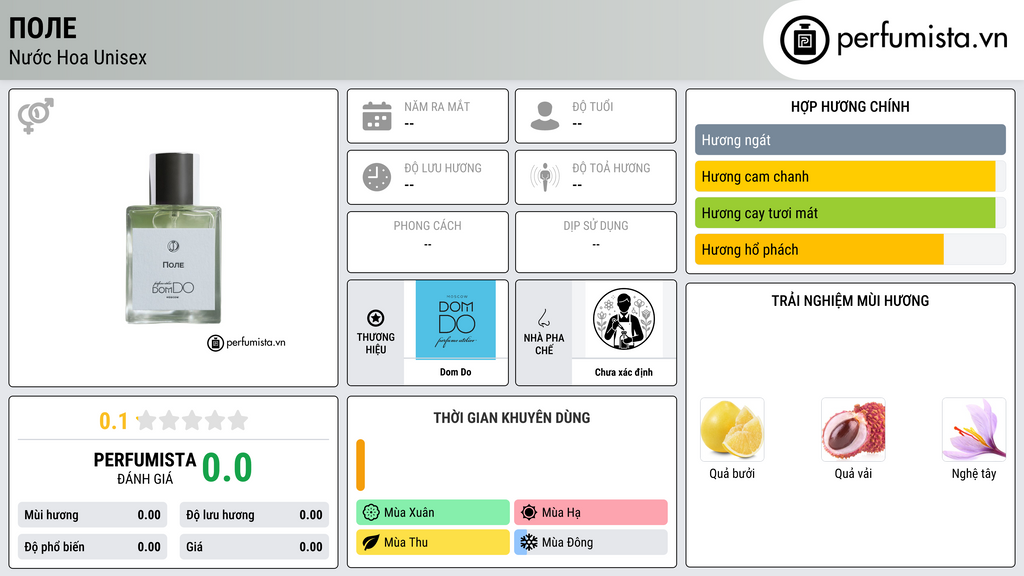Image resolution: width=1024 pixels, height=576 pixels.
Task: Open the Dom Do brand name link
Action: tap(455, 372)
